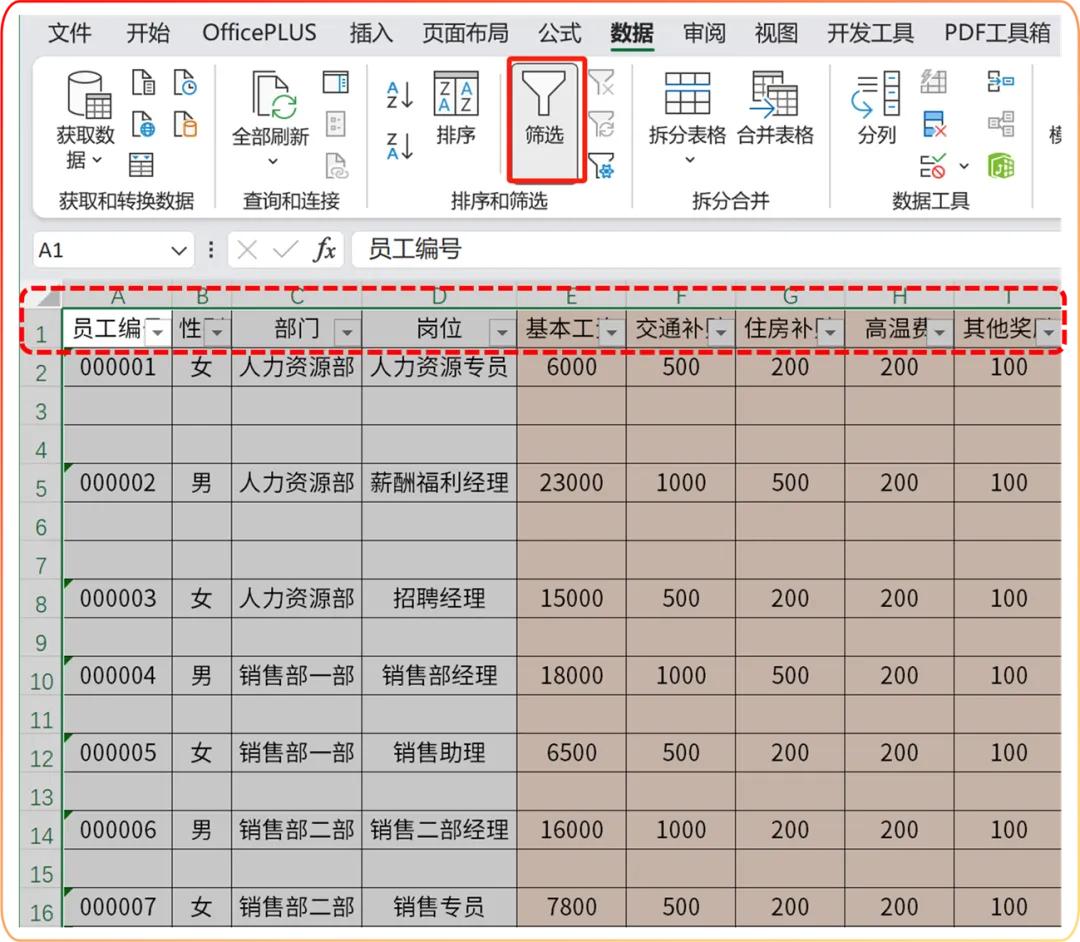Open the 部门 column filter dropdown

point(347,333)
